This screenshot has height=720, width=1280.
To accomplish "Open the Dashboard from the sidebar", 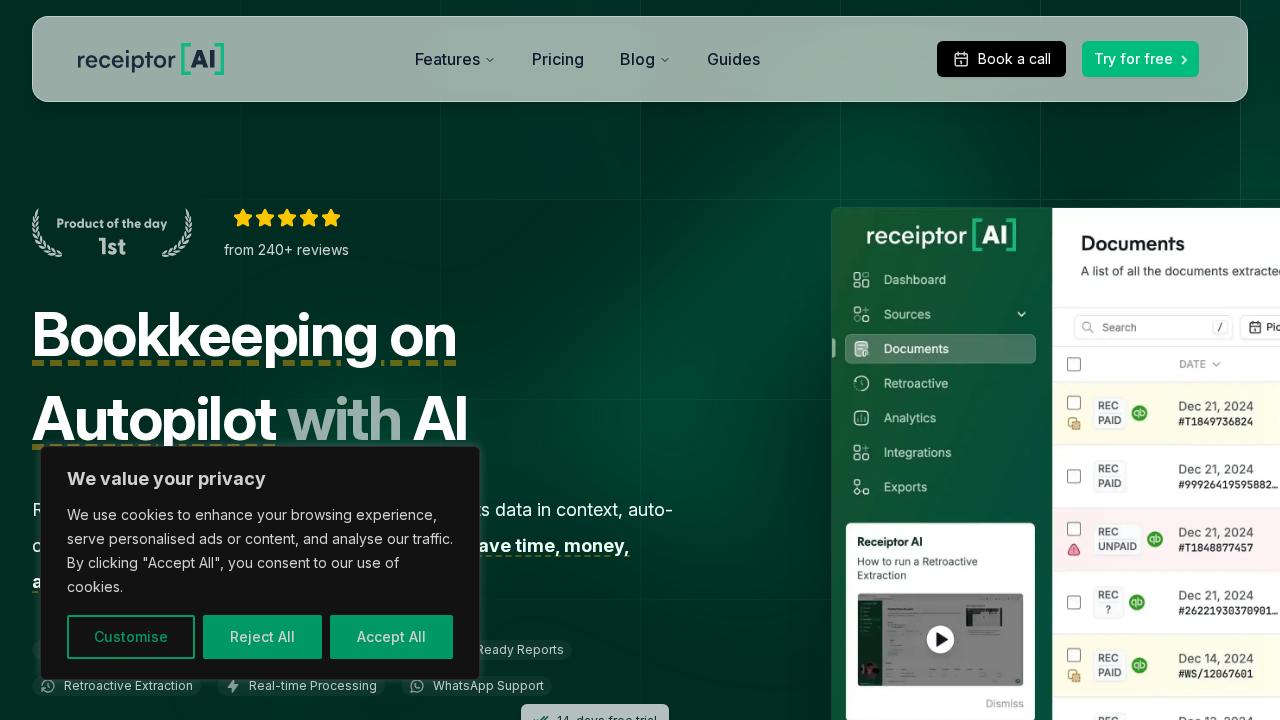I will [x=861, y=280].
